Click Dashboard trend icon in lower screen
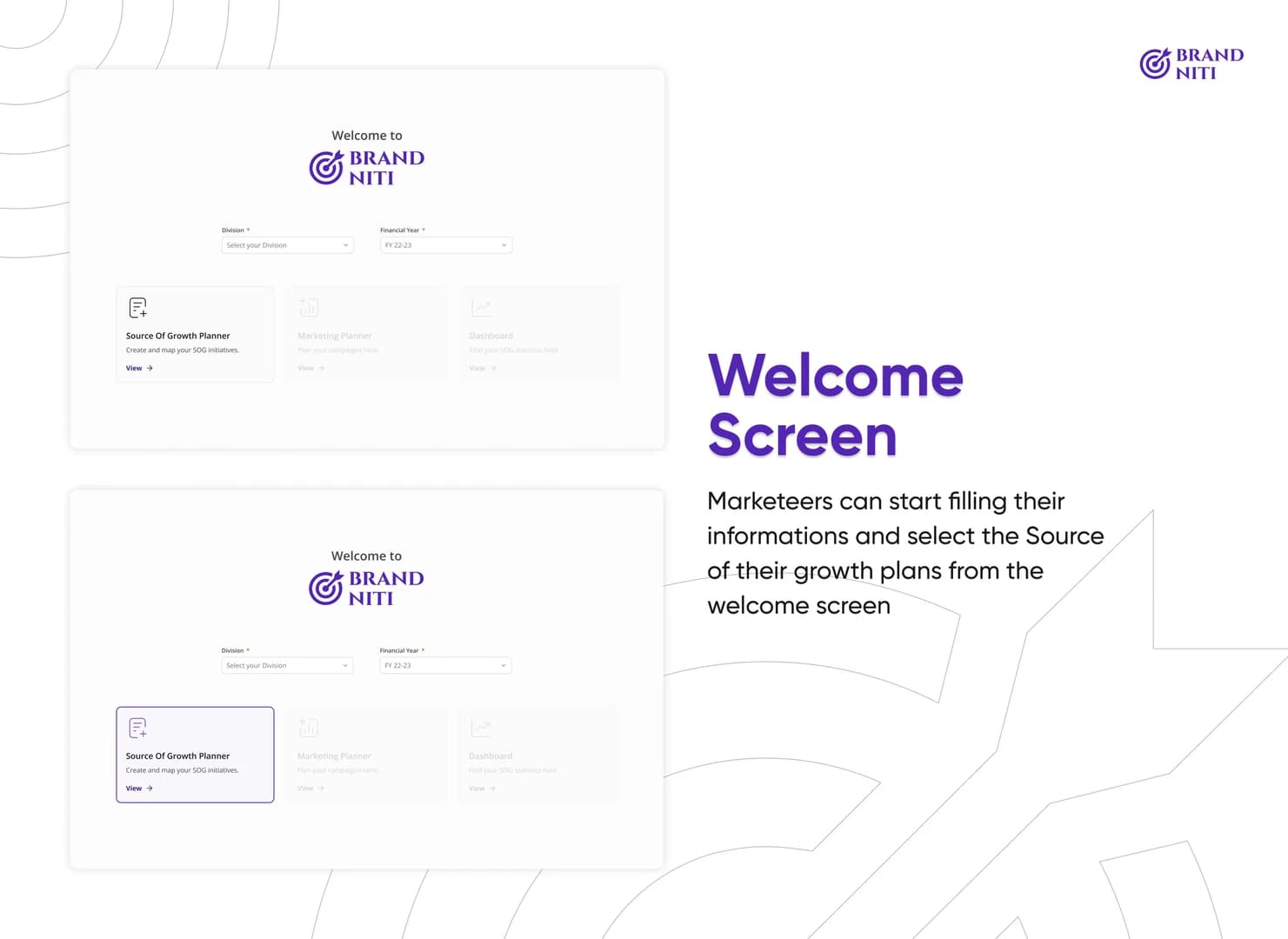Screen dimensions: 1288x939 click(481, 727)
